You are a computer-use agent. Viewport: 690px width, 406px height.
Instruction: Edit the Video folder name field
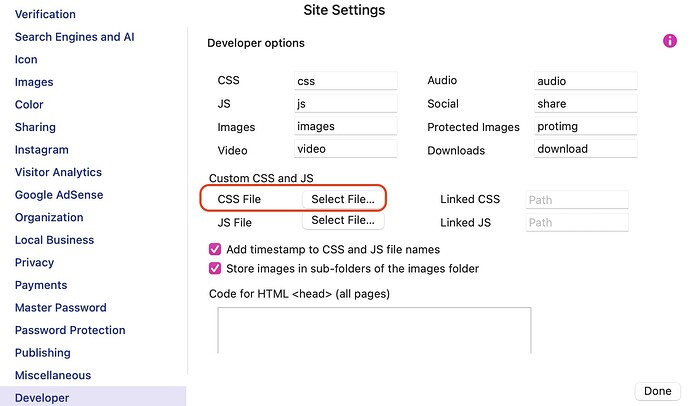tap(345, 149)
